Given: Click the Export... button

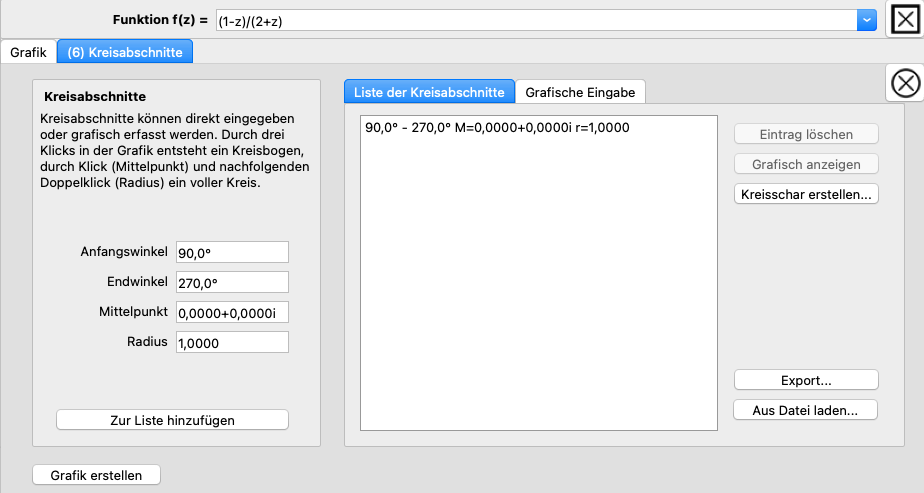Looking at the screenshot, I should coord(806,380).
